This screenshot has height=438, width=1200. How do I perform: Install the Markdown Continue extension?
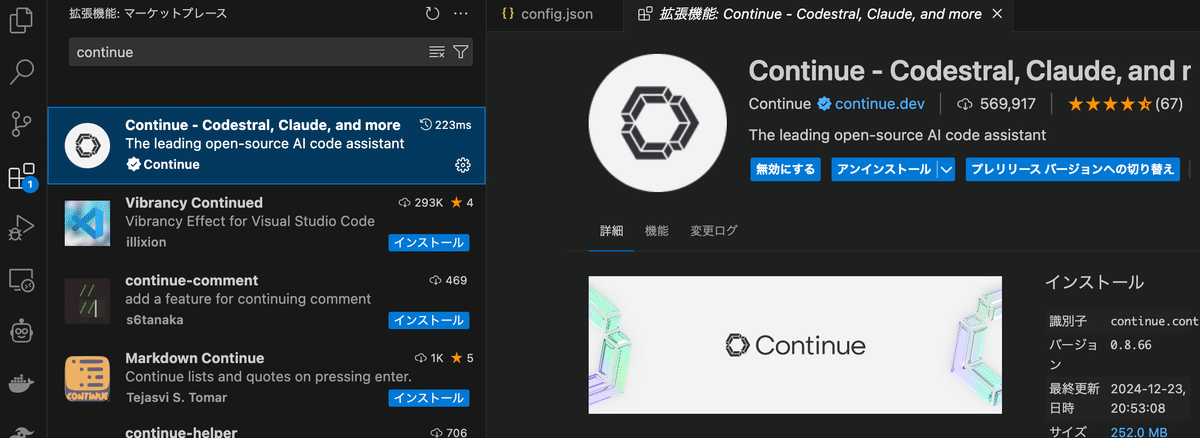[x=428, y=398]
